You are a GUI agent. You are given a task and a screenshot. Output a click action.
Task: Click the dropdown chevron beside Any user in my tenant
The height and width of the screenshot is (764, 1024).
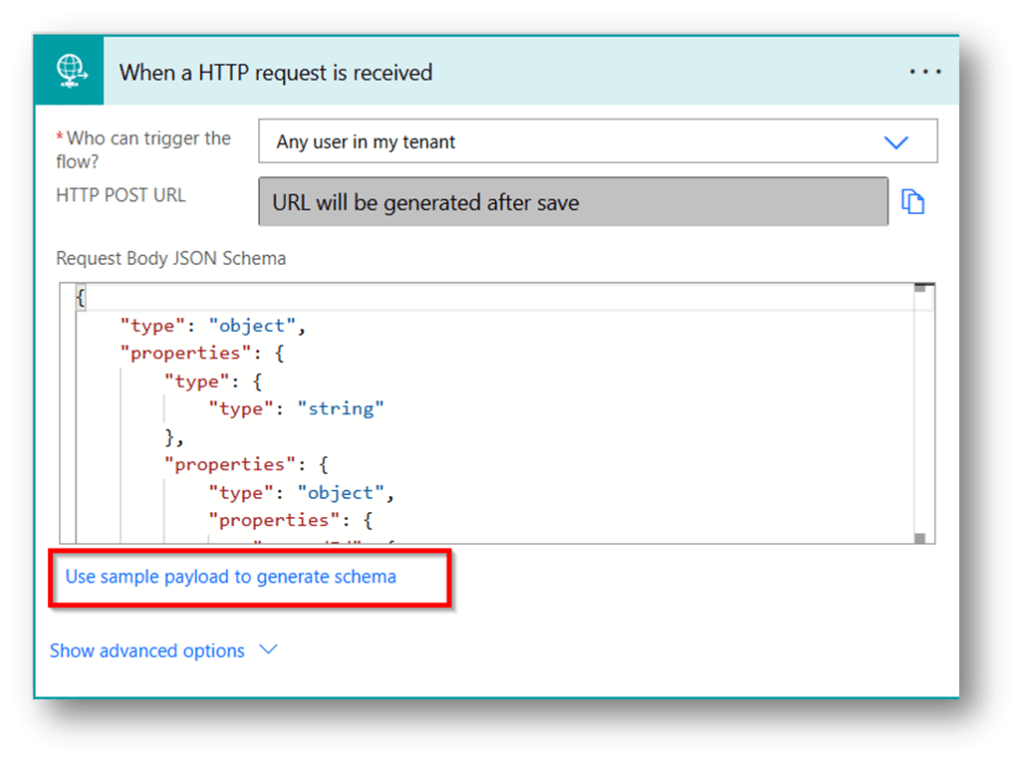tap(897, 141)
